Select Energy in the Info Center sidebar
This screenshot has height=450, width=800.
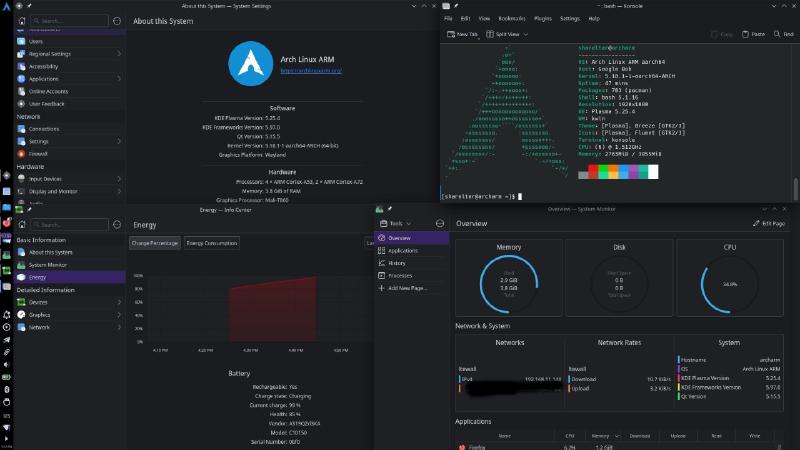(x=69, y=277)
